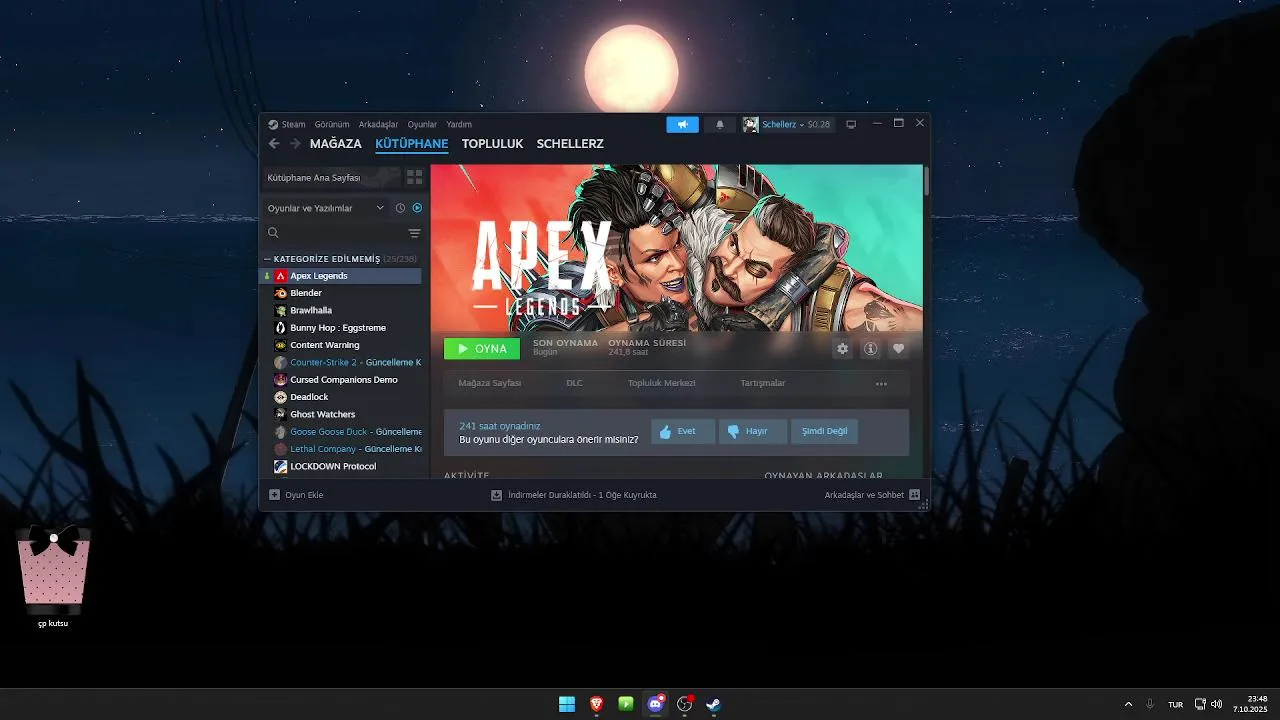Click the library search magnifier icon
The width and height of the screenshot is (1280, 720).
(x=273, y=233)
